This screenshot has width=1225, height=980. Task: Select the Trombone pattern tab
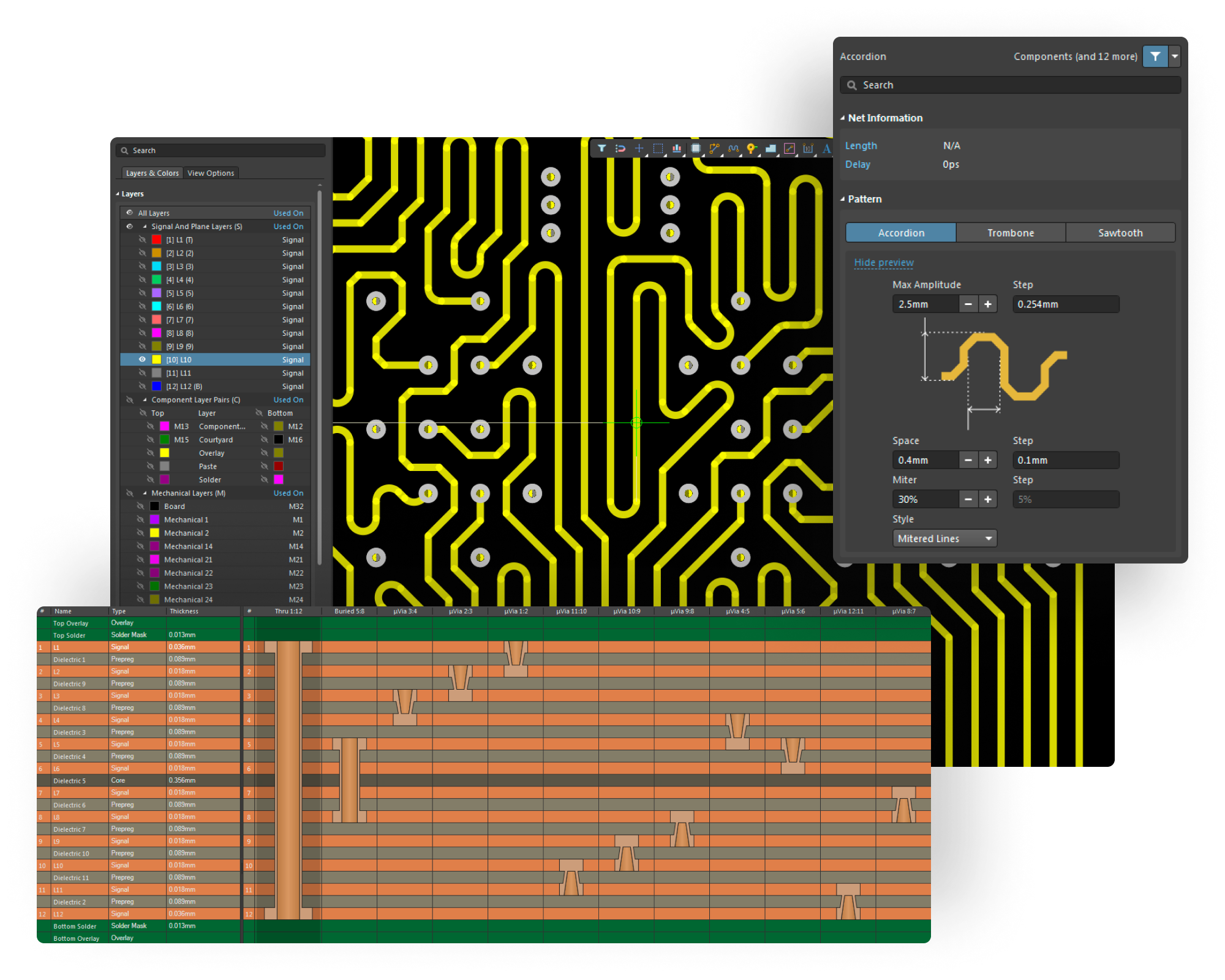pyautogui.click(x=1011, y=233)
